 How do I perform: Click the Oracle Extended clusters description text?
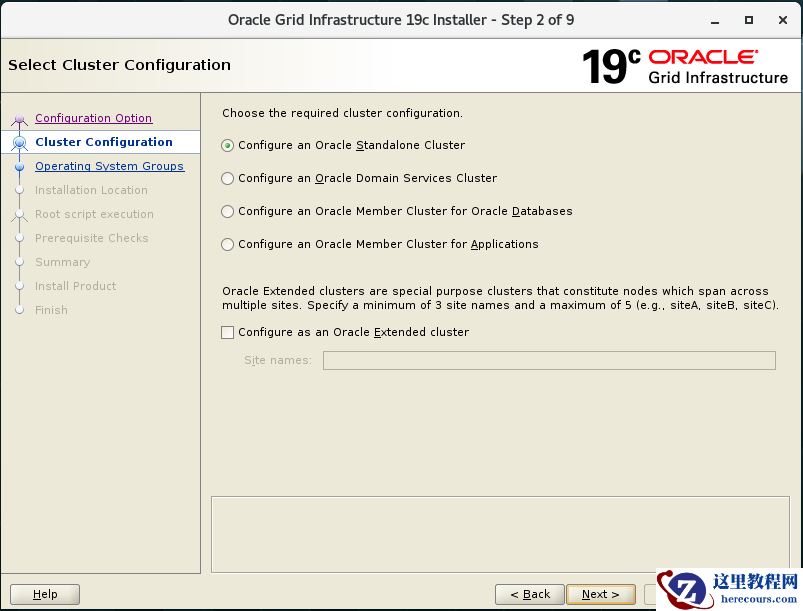click(500, 298)
